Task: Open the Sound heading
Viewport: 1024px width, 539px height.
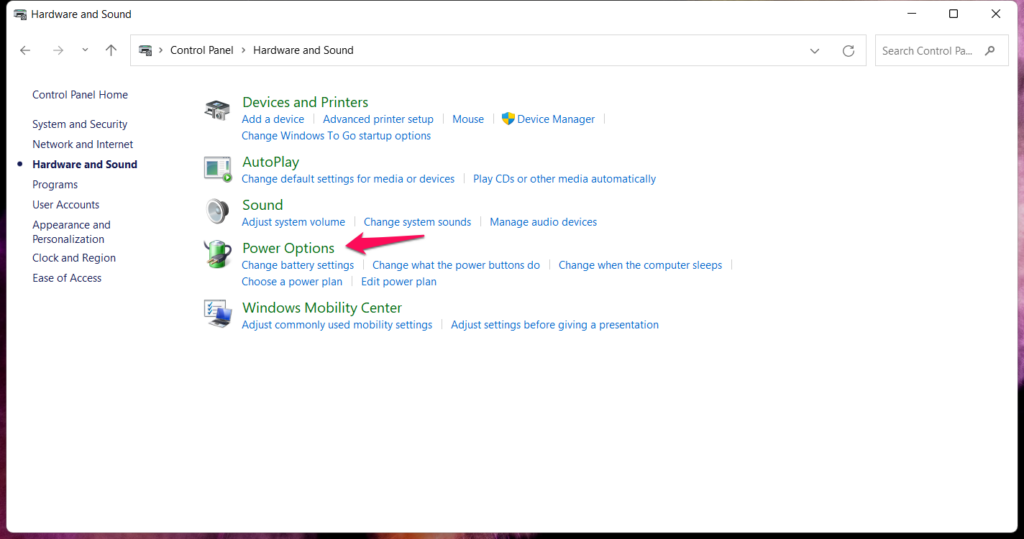Action: [x=263, y=205]
